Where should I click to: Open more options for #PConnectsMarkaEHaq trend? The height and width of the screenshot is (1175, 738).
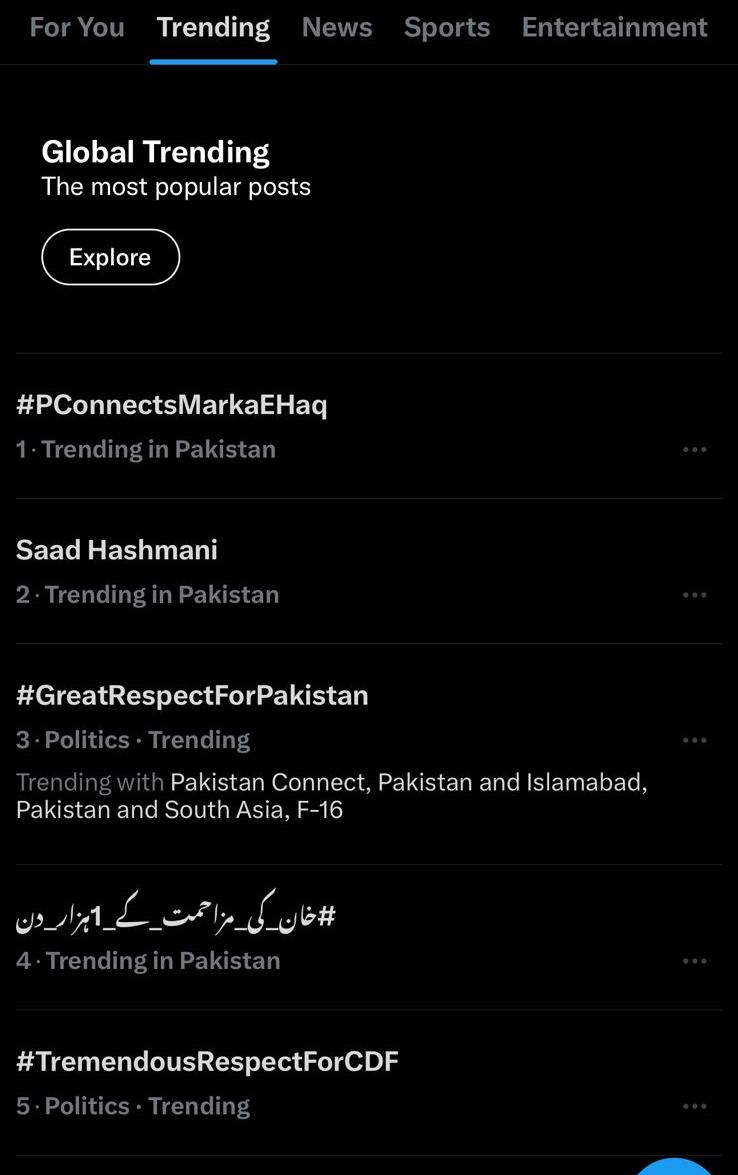(695, 450)
